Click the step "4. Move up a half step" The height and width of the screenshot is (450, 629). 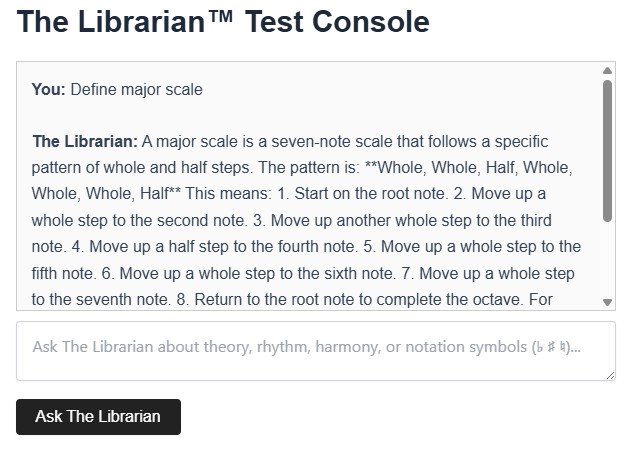tap(222, 246)
